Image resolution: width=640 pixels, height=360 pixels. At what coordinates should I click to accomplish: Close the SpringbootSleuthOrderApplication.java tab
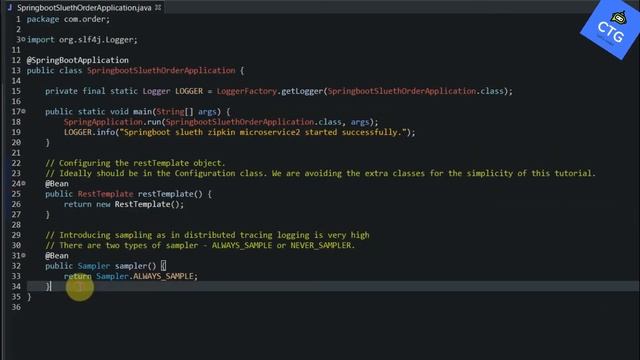[x=158, y=7]
